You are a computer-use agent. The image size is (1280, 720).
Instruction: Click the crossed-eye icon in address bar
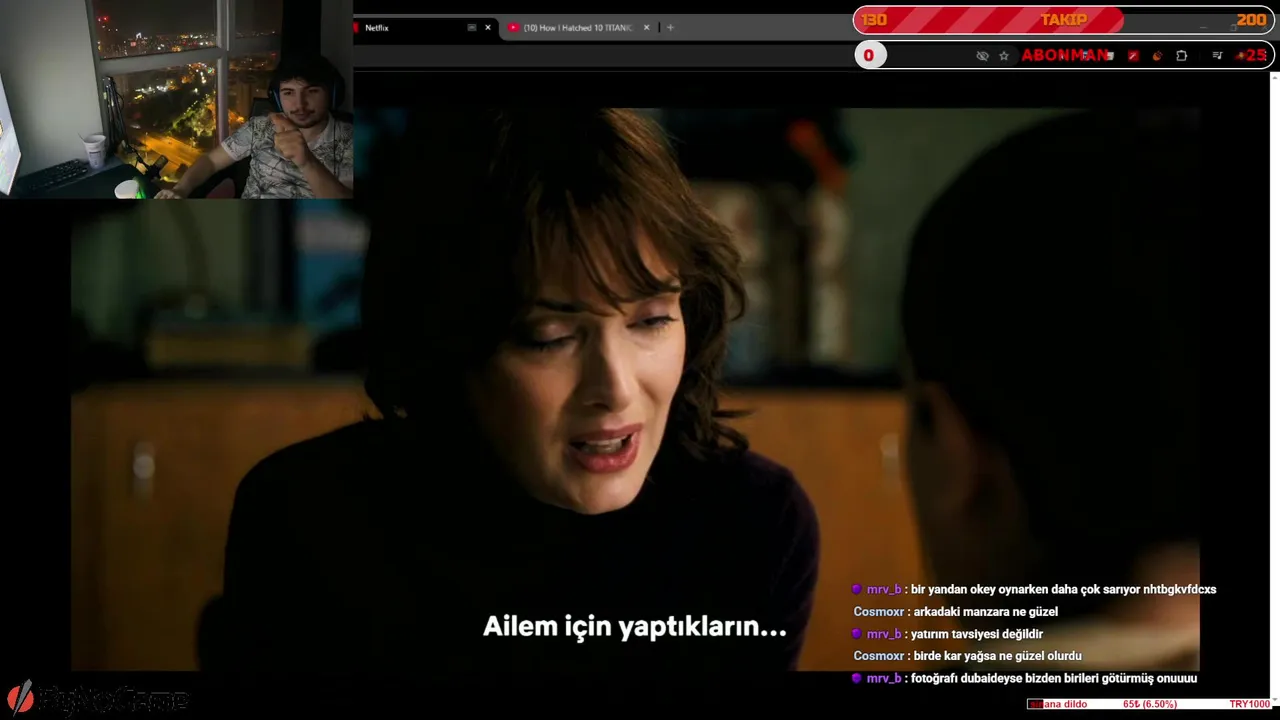[982, 56]
